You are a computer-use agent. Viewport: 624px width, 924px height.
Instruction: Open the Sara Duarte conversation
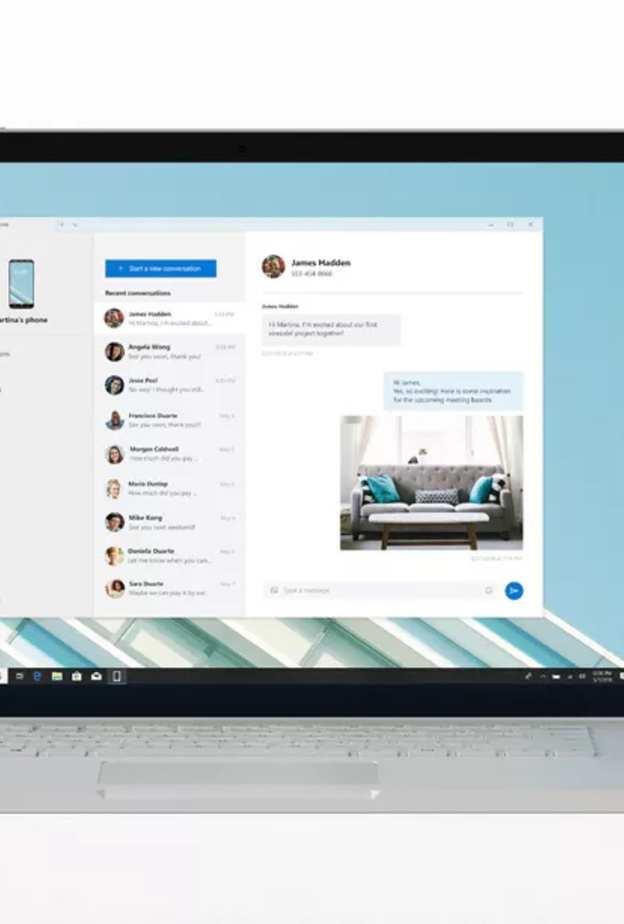coord(169,588)
